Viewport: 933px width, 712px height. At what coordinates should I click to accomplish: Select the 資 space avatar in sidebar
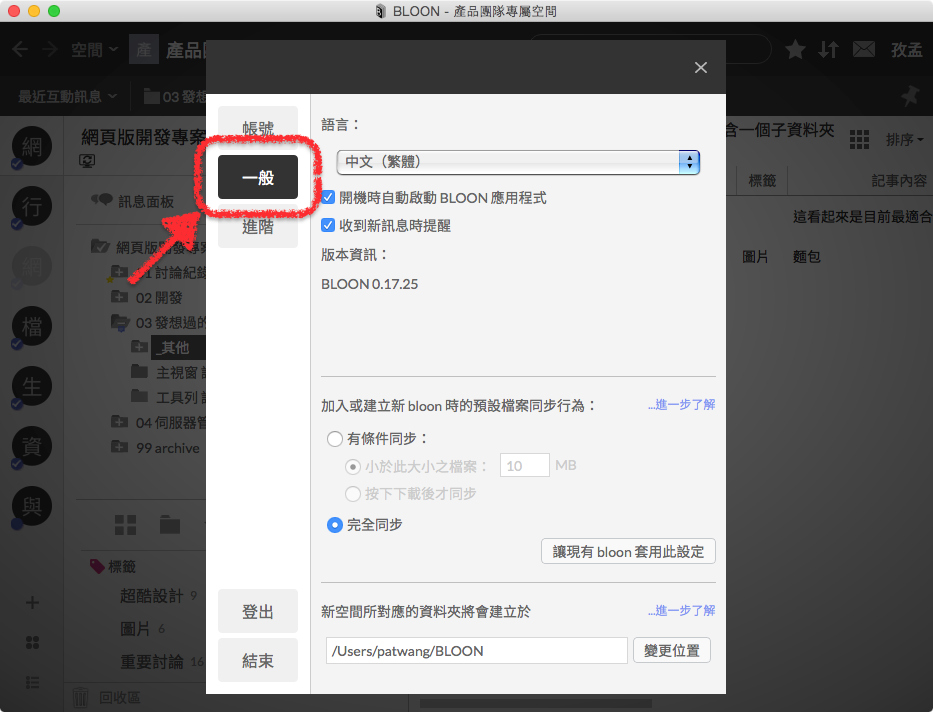tap(32, 446)
